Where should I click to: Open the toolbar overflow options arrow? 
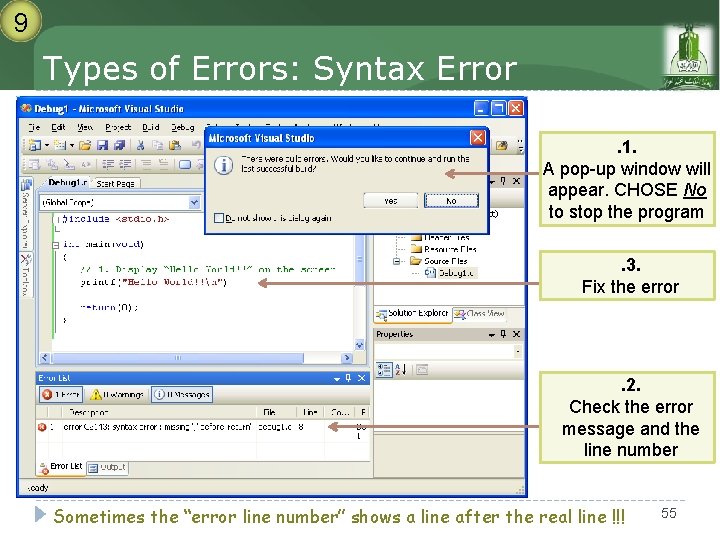(520, 146)
